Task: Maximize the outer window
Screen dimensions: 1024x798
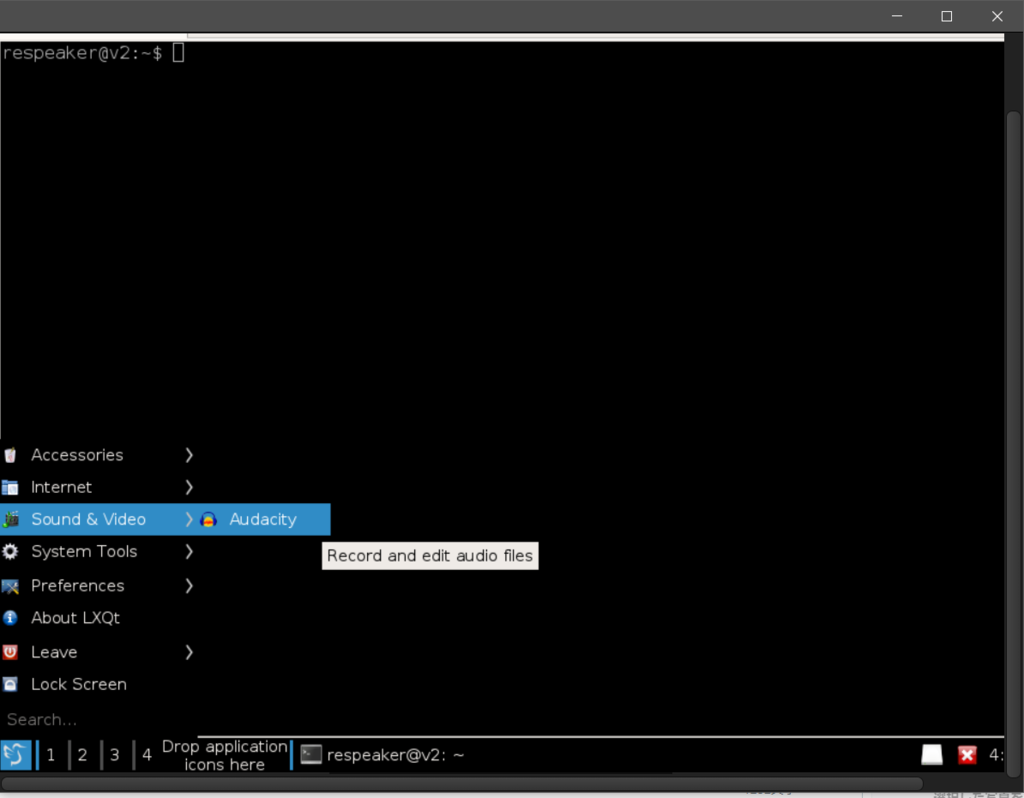Action: pos(946,16)
